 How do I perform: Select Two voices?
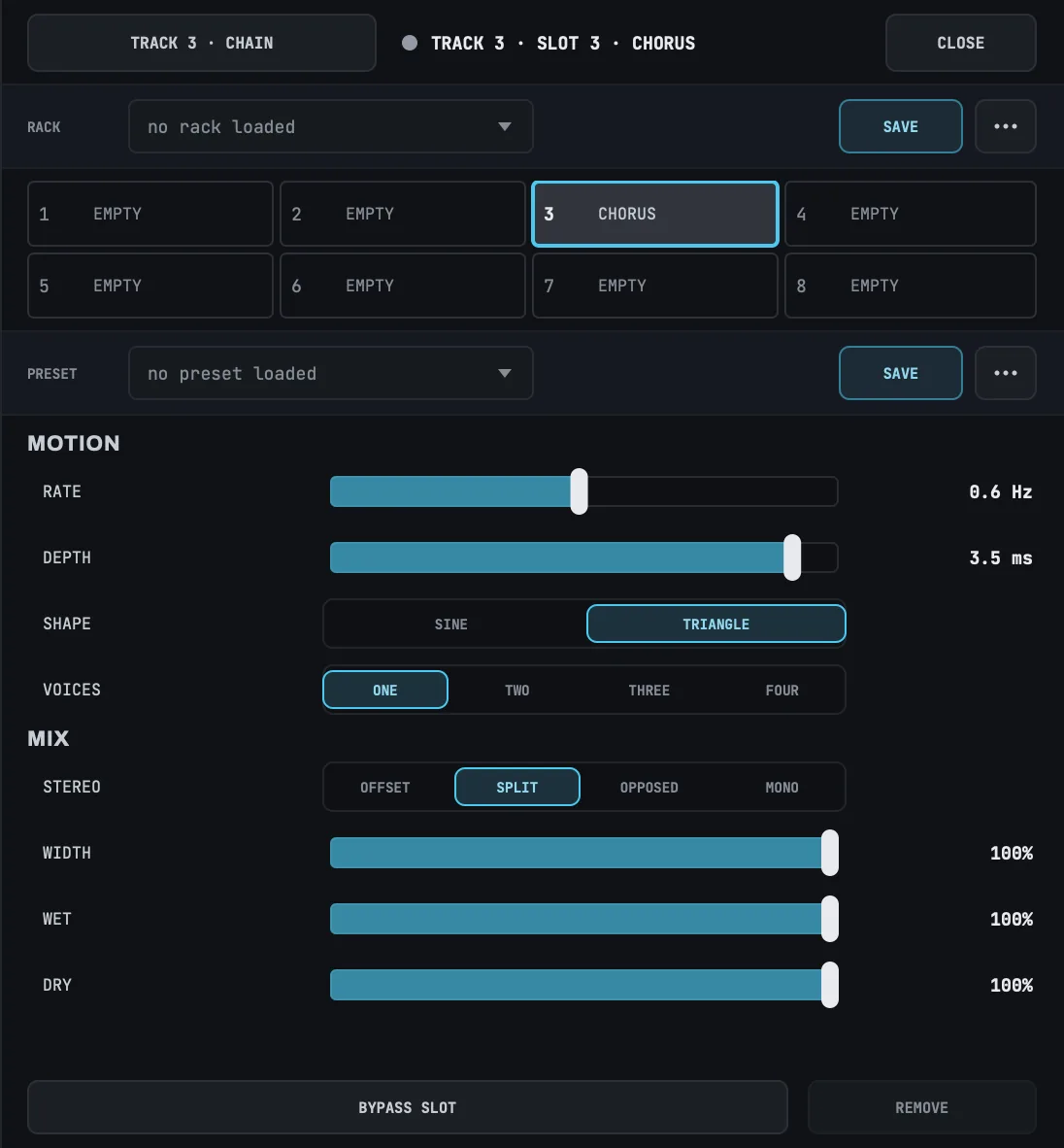pos(516,690)
